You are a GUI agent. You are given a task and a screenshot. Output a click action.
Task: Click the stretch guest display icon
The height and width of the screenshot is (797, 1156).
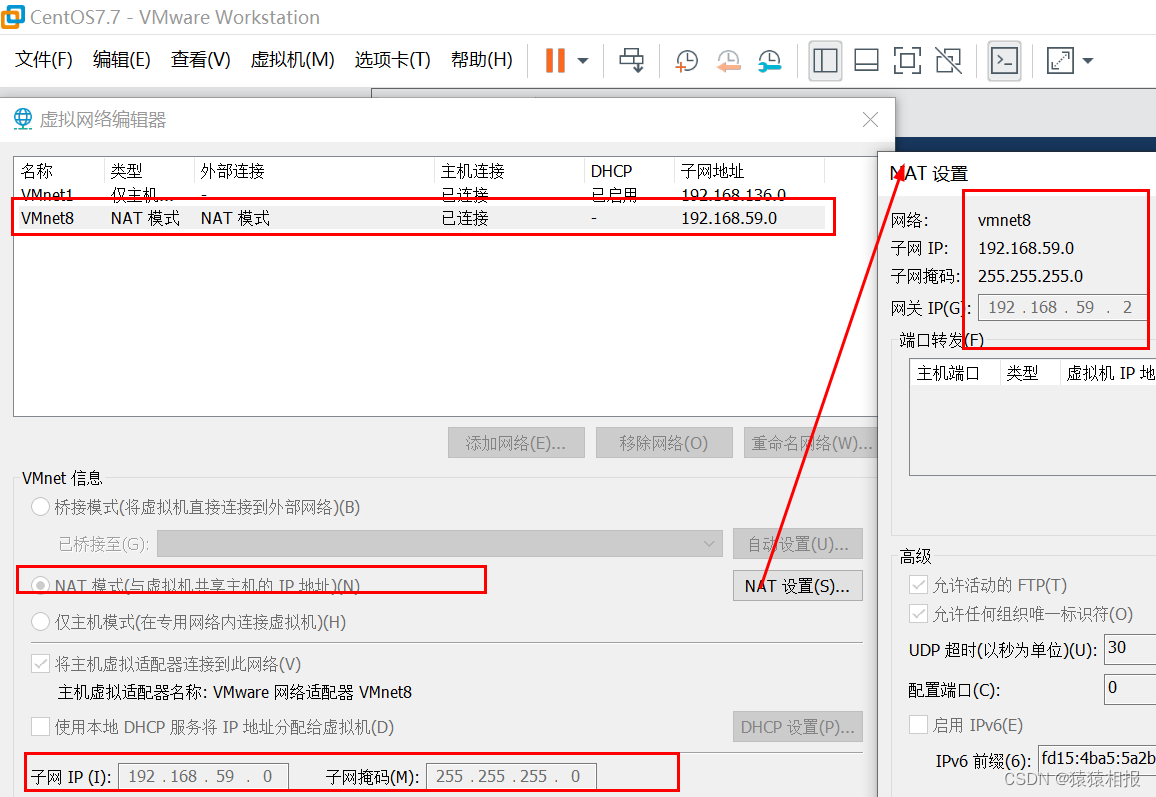1060,60
